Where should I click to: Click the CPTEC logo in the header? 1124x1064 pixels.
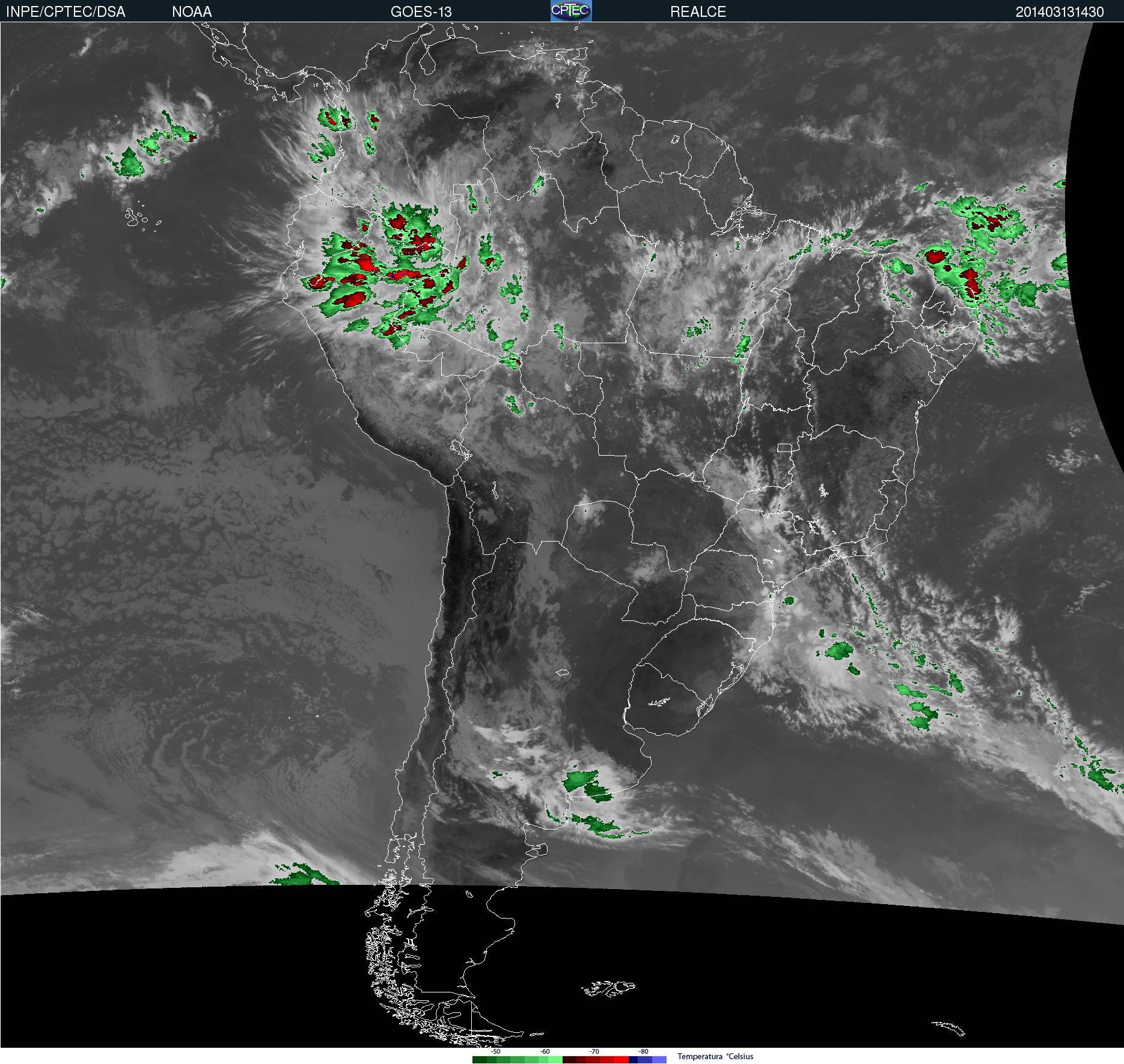click(x=571, y=11)
